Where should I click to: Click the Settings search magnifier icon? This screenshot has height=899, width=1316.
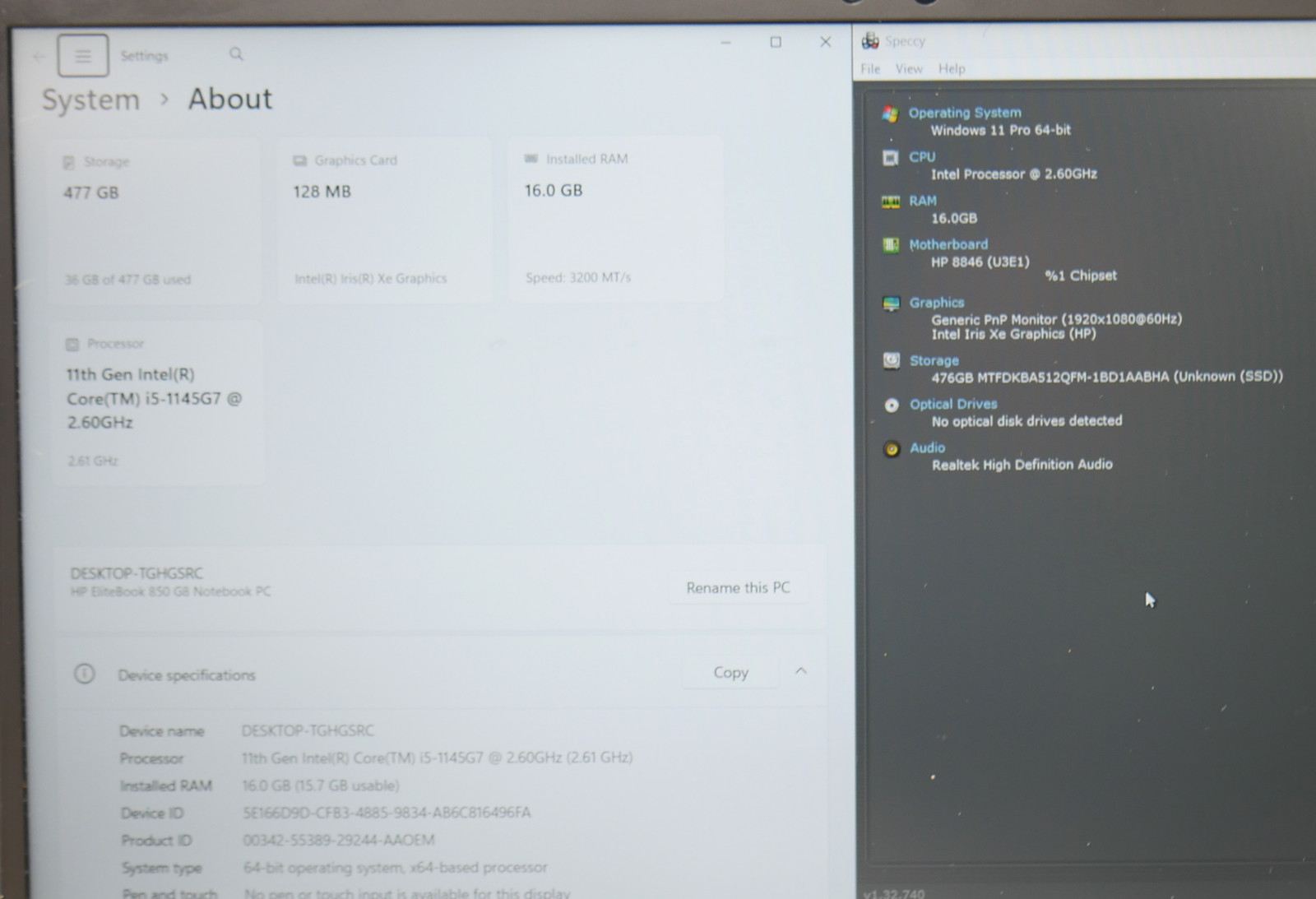(236, 54)
